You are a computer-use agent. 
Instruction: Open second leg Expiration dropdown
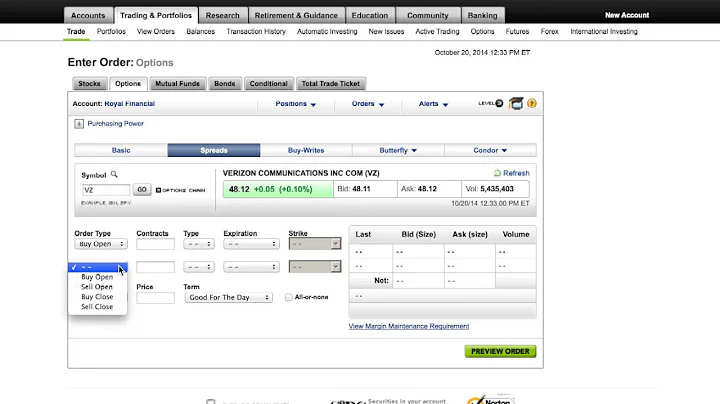[251, 267]
